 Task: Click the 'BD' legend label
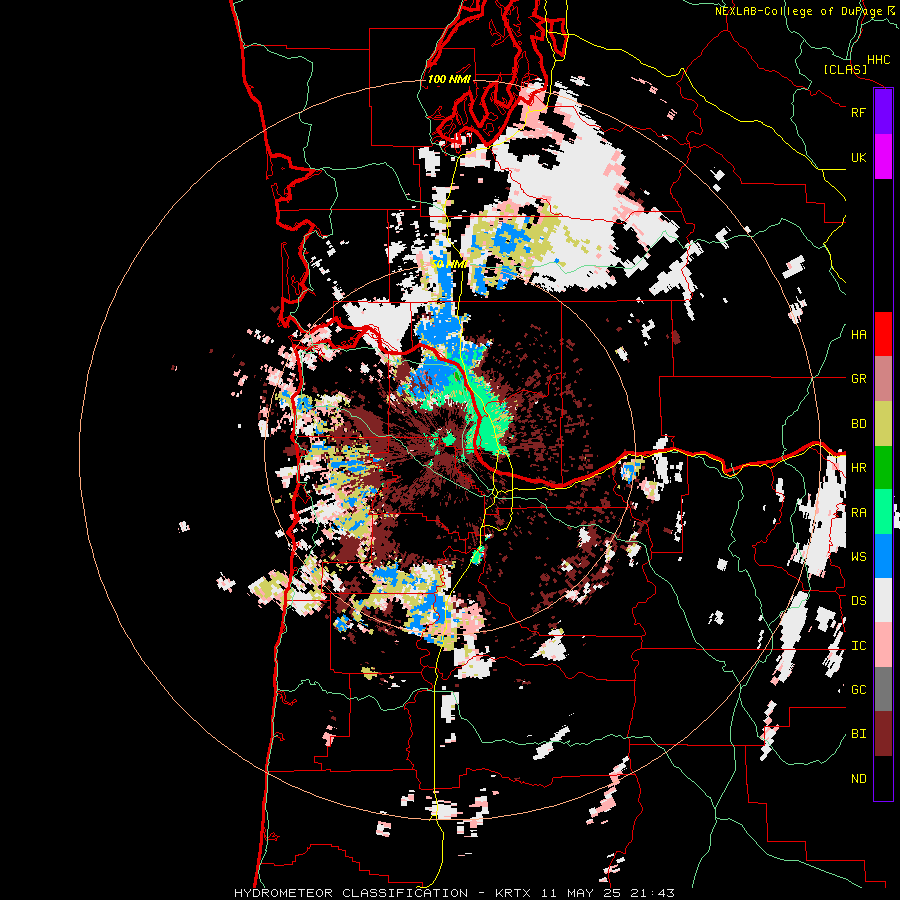858,424
